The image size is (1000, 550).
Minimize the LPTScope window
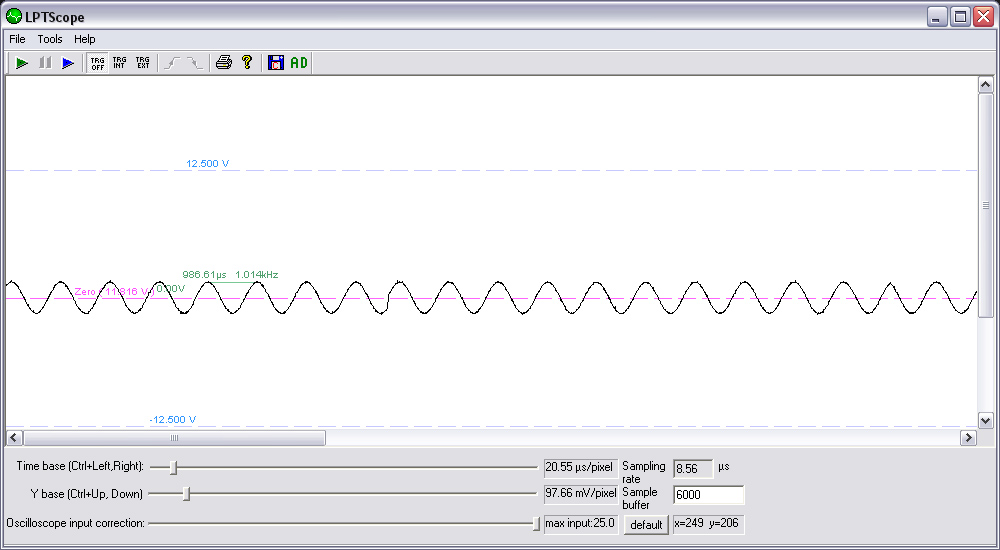tap(936, 17)
